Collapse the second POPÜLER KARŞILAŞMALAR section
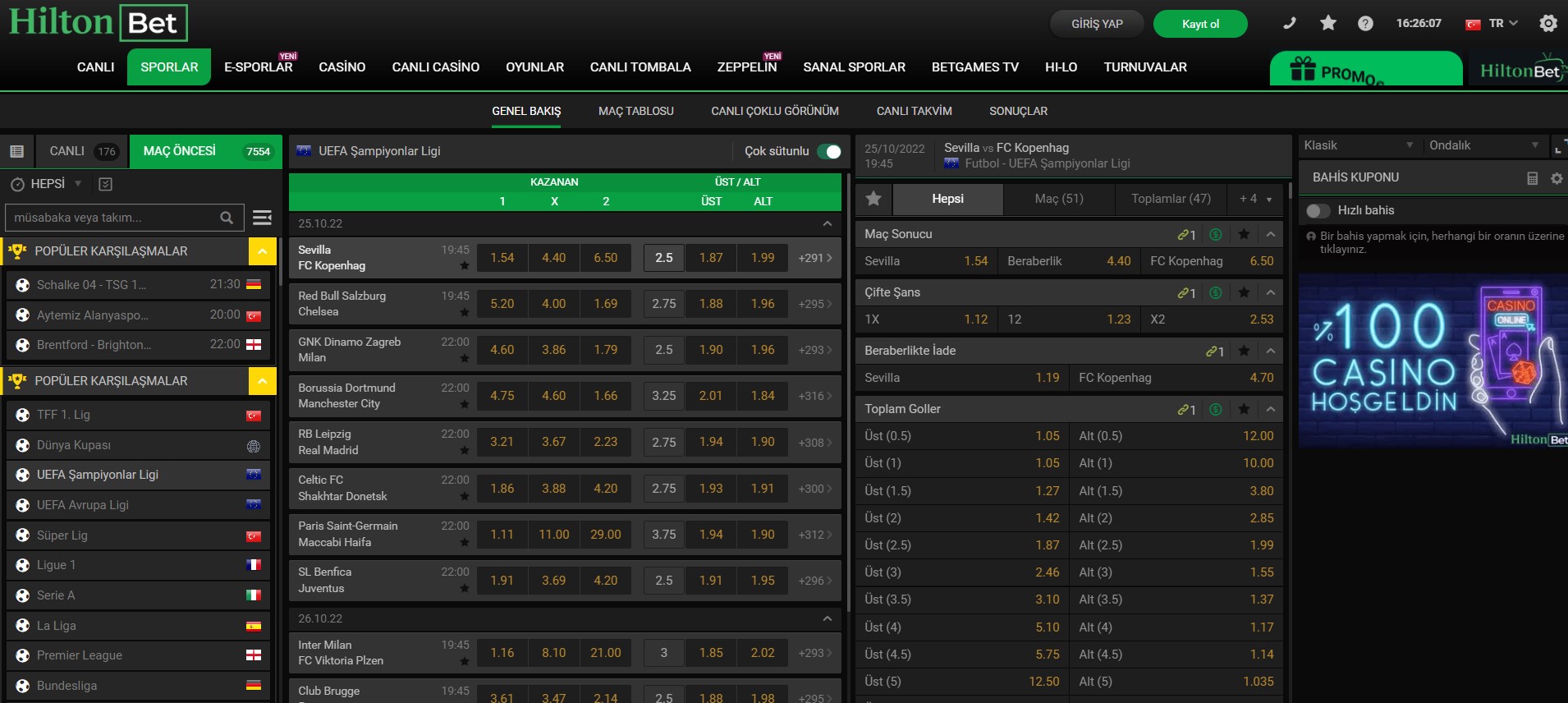Screen dimensions: 1568x703 pos(262,381)
